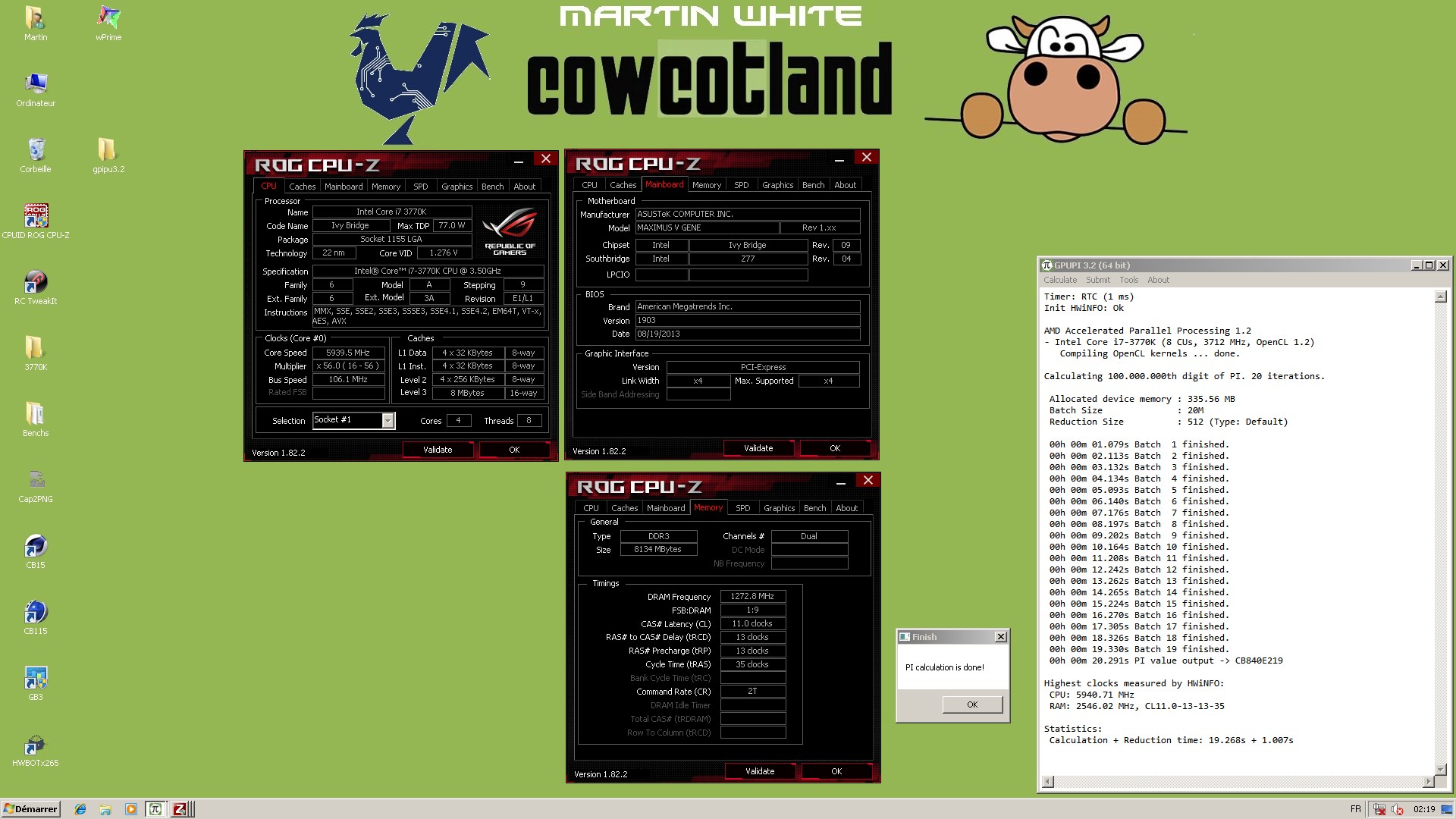Screen dimensions: 1456x819
Task: Open the About menu in GPUPI
Action: (1158, 280)
